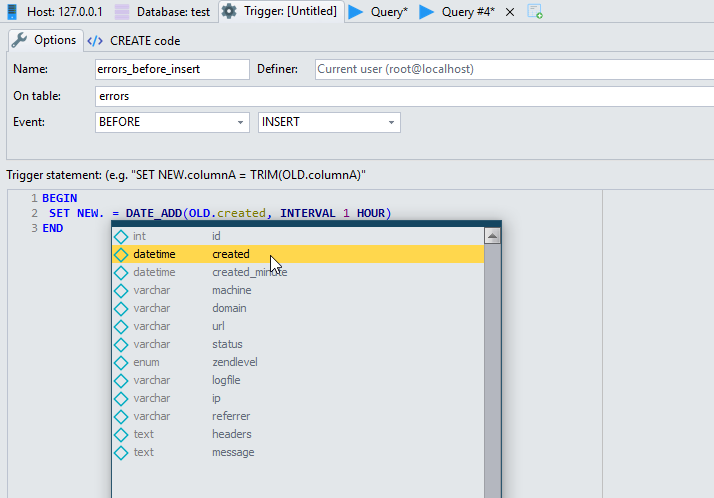Click the diamond icon beside machine
This screenshot has height=498, width=714.
[x=121, y=290]
